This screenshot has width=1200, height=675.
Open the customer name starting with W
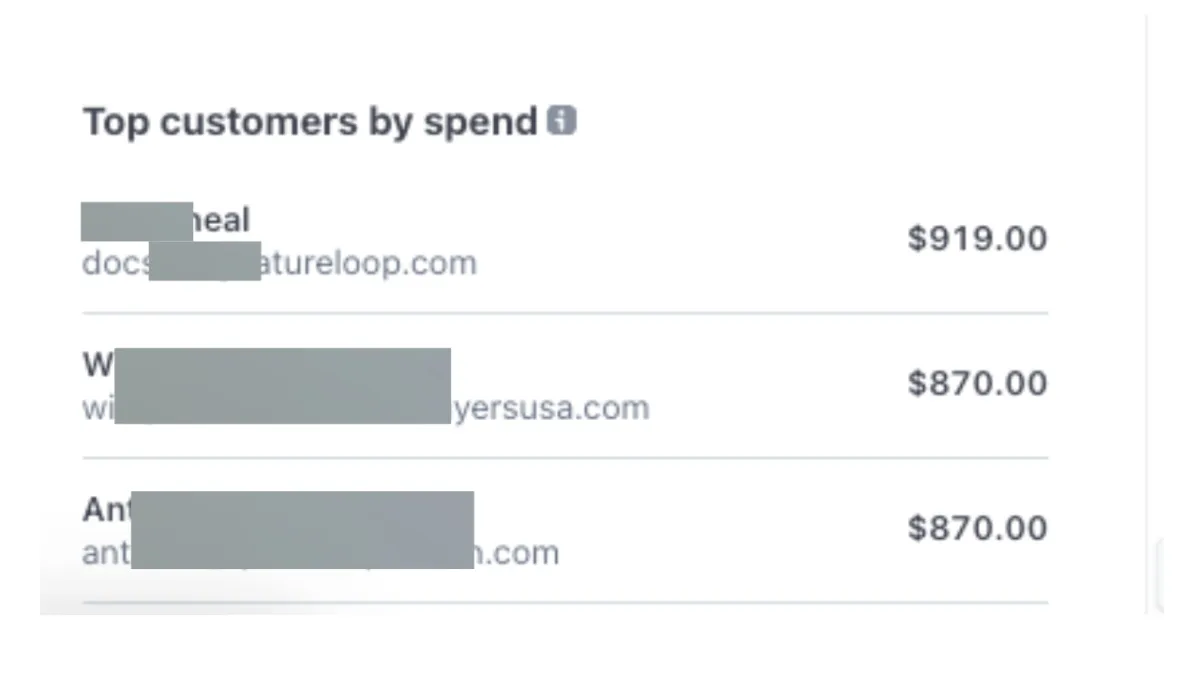97,365
